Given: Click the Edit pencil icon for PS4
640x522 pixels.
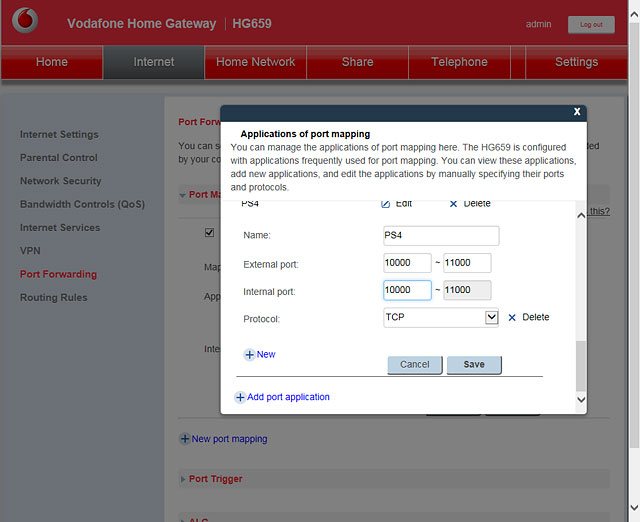Looking at the screenshot, I should [x=385, y=204].
